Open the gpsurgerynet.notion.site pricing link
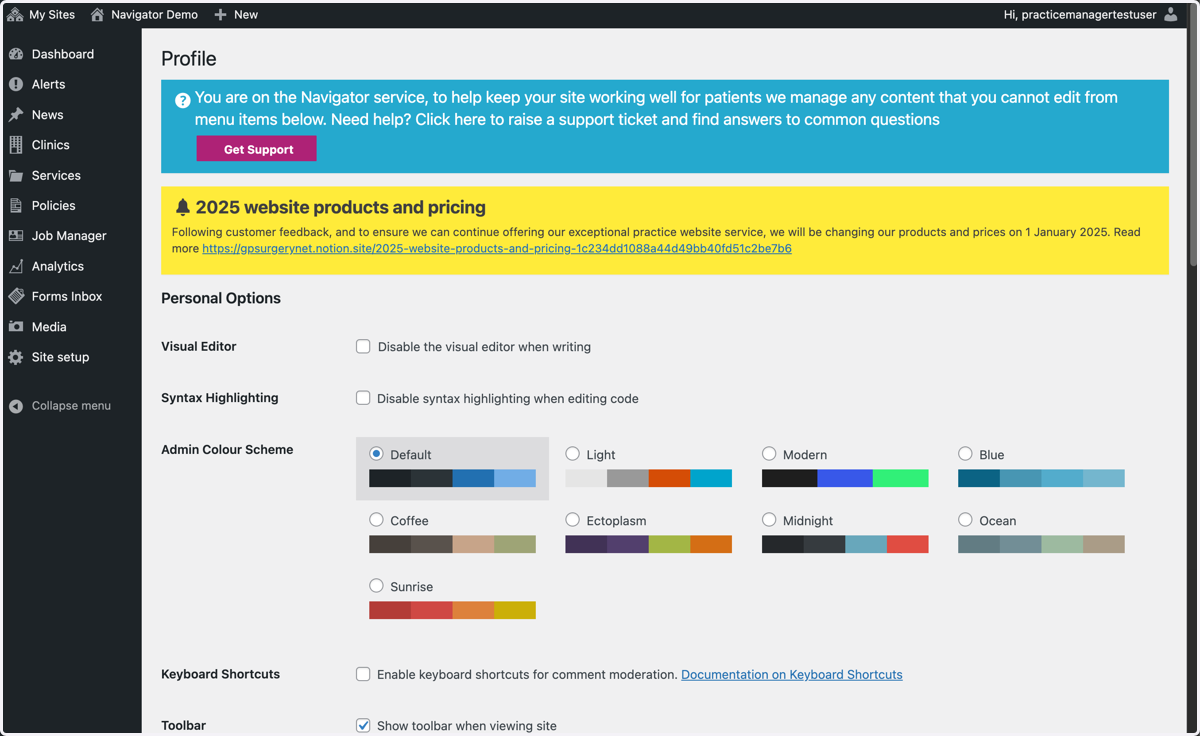 point(497,248)
